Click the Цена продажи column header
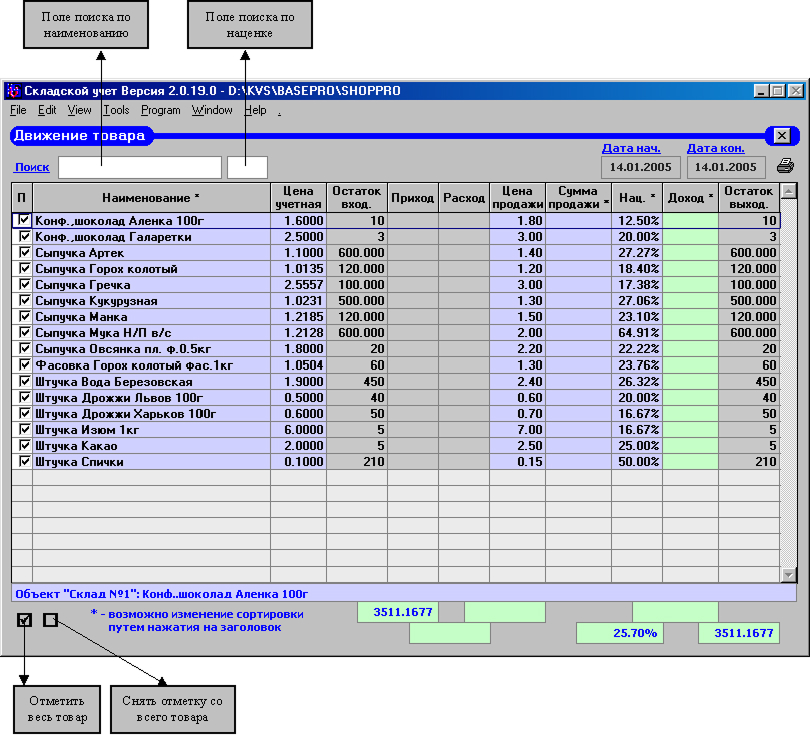Image resolution: width=810 pixels, height=735 pixels. pos(517,197)
